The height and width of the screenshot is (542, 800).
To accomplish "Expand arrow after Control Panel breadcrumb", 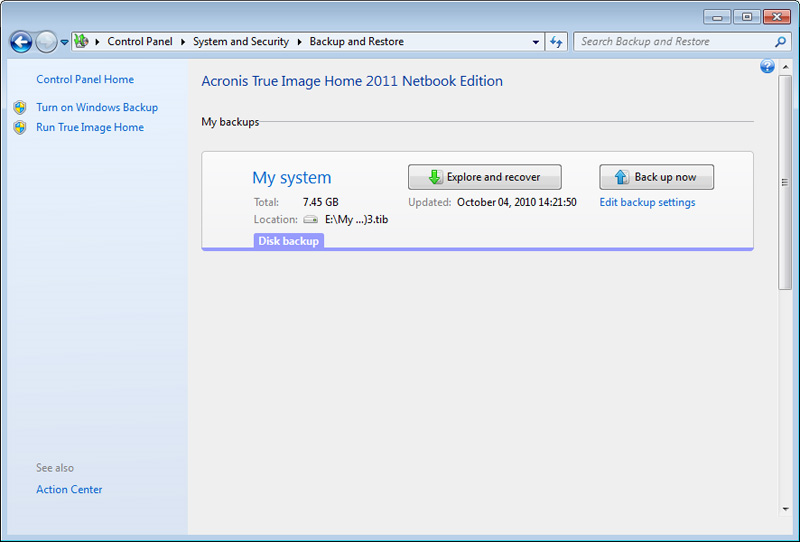I will (183, 42).
